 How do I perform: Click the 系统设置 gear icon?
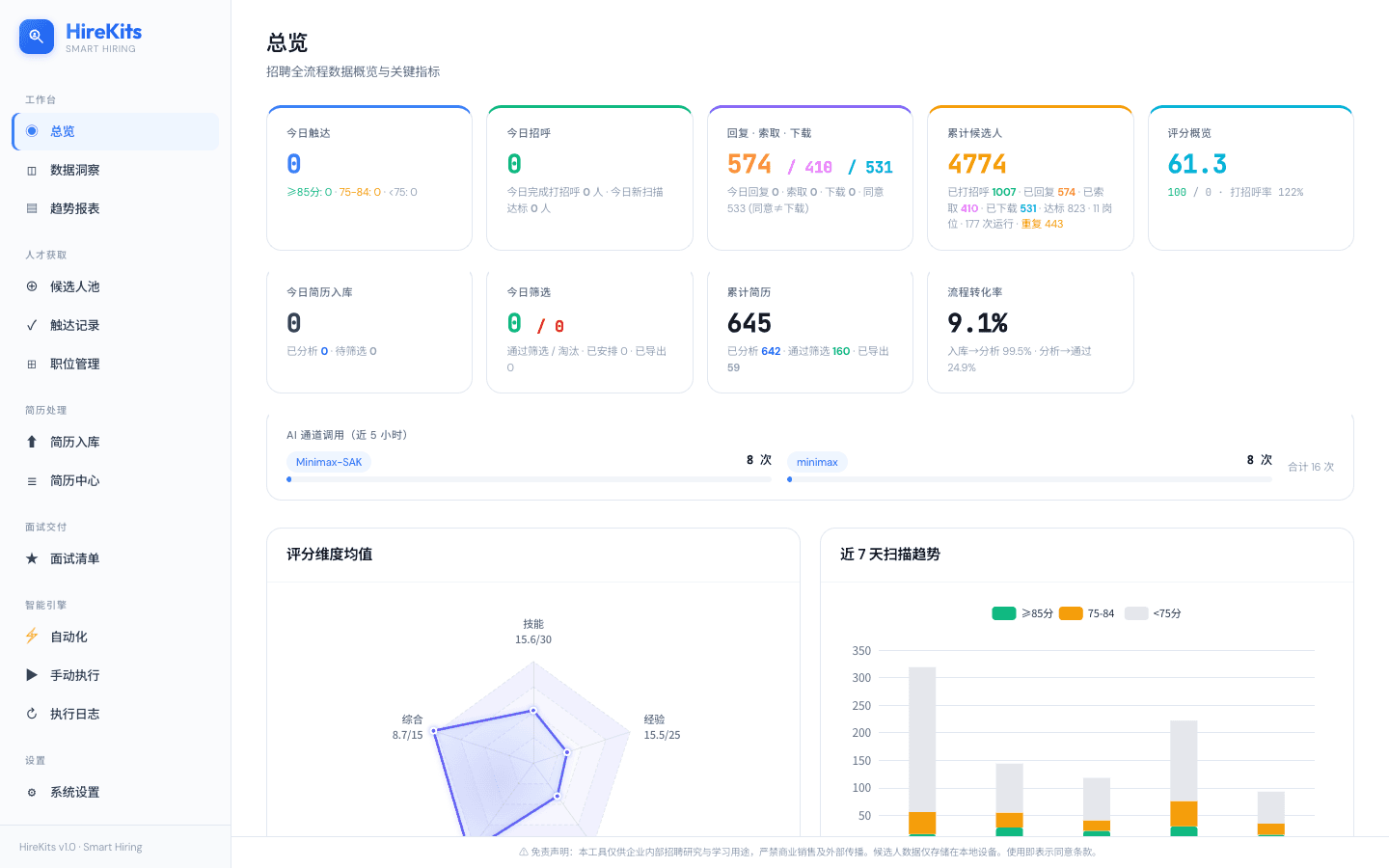[x=32, y=792]
